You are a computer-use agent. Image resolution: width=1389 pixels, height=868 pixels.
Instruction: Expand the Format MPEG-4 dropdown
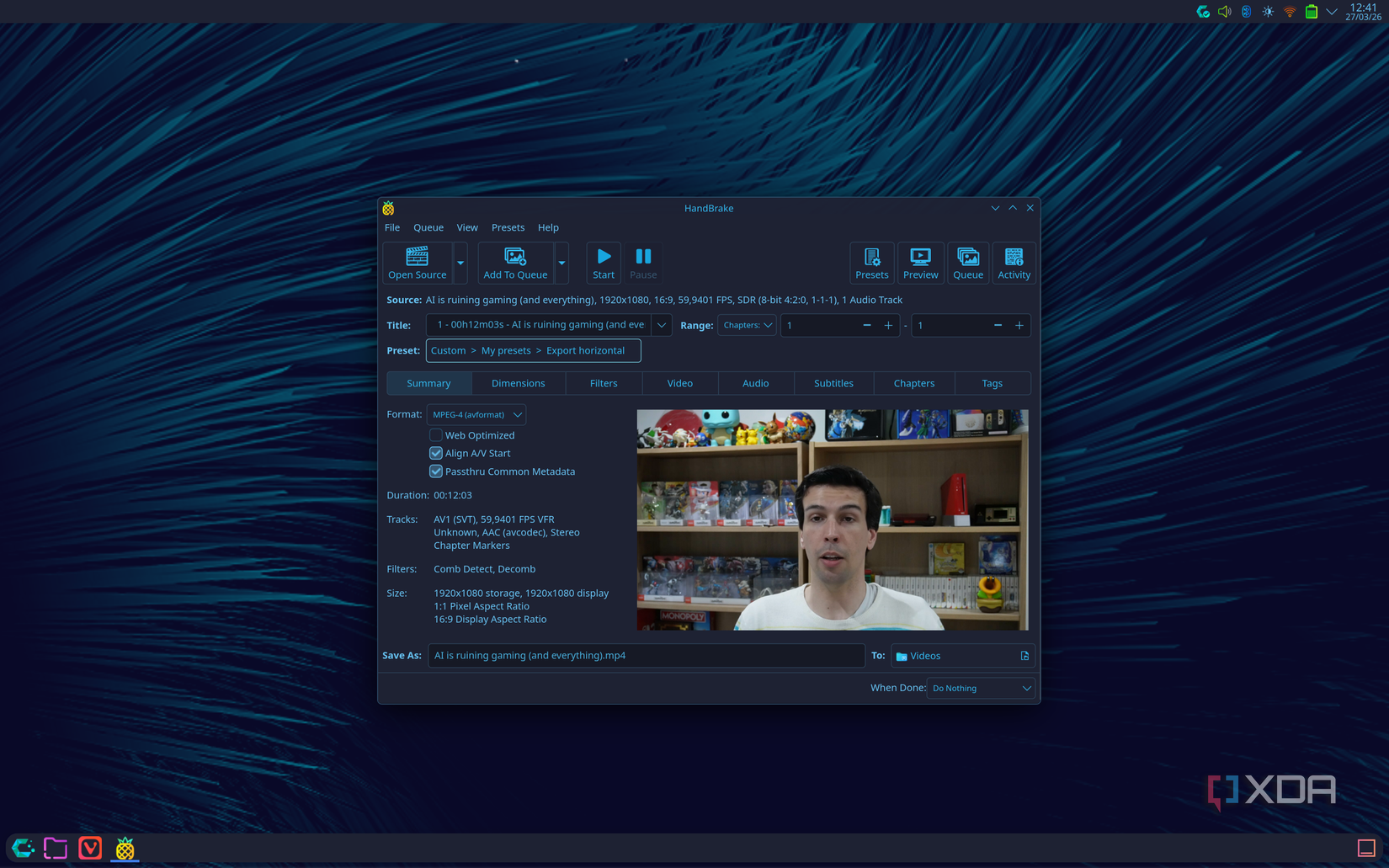click(476, 414)
